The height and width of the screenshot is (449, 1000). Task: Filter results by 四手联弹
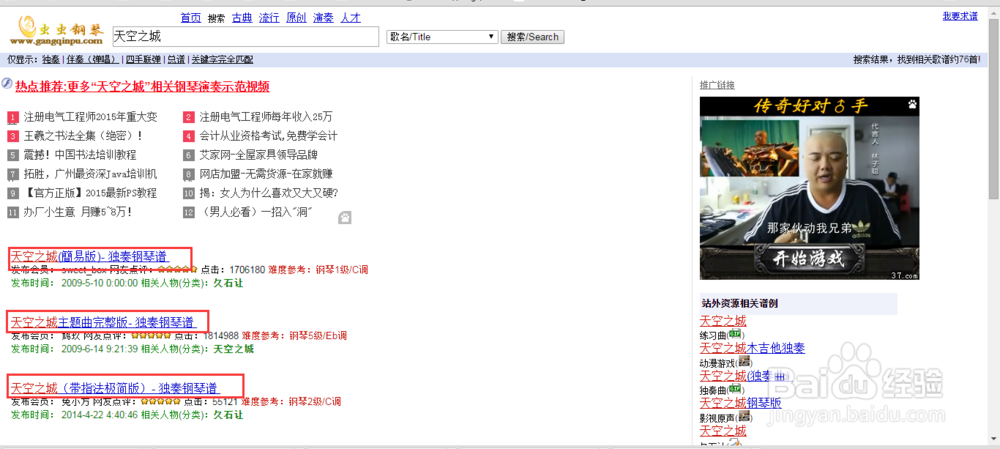(x=143, y=60)
